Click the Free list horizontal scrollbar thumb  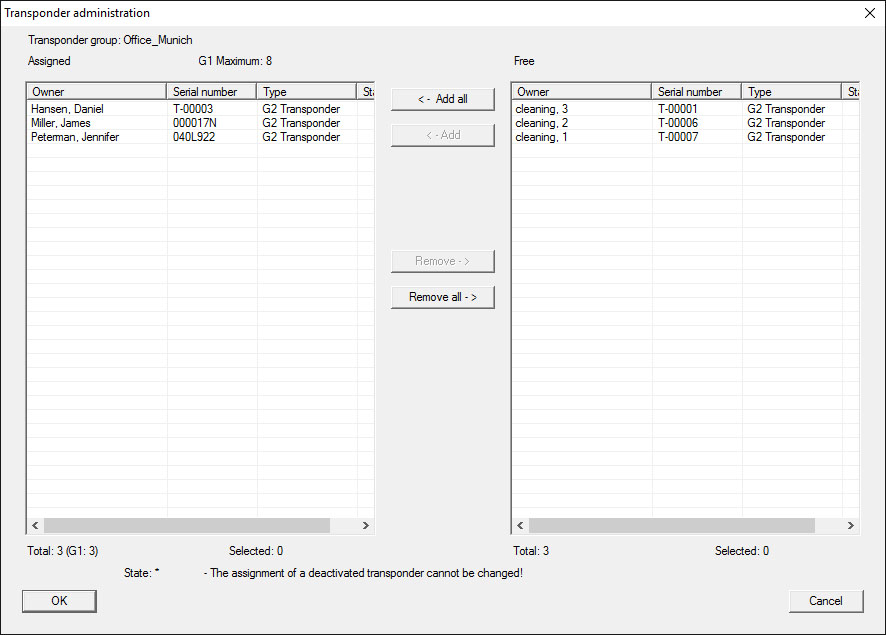(672, 526)
